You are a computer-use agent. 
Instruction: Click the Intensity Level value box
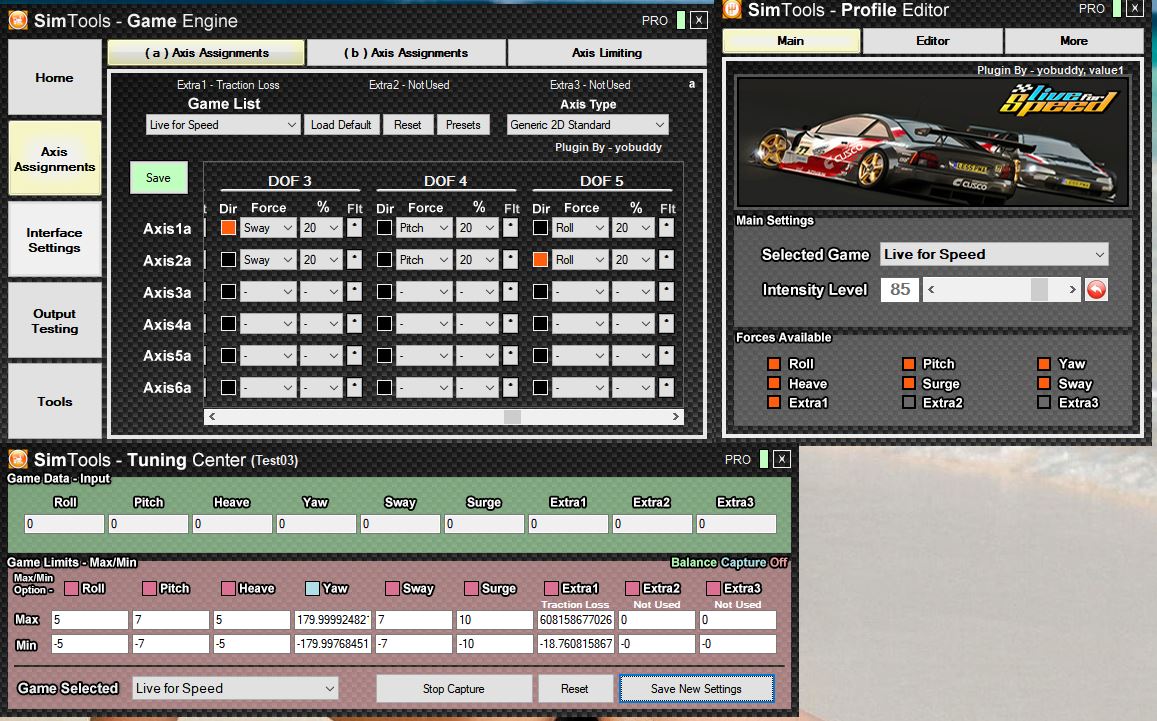pos(899,289)
